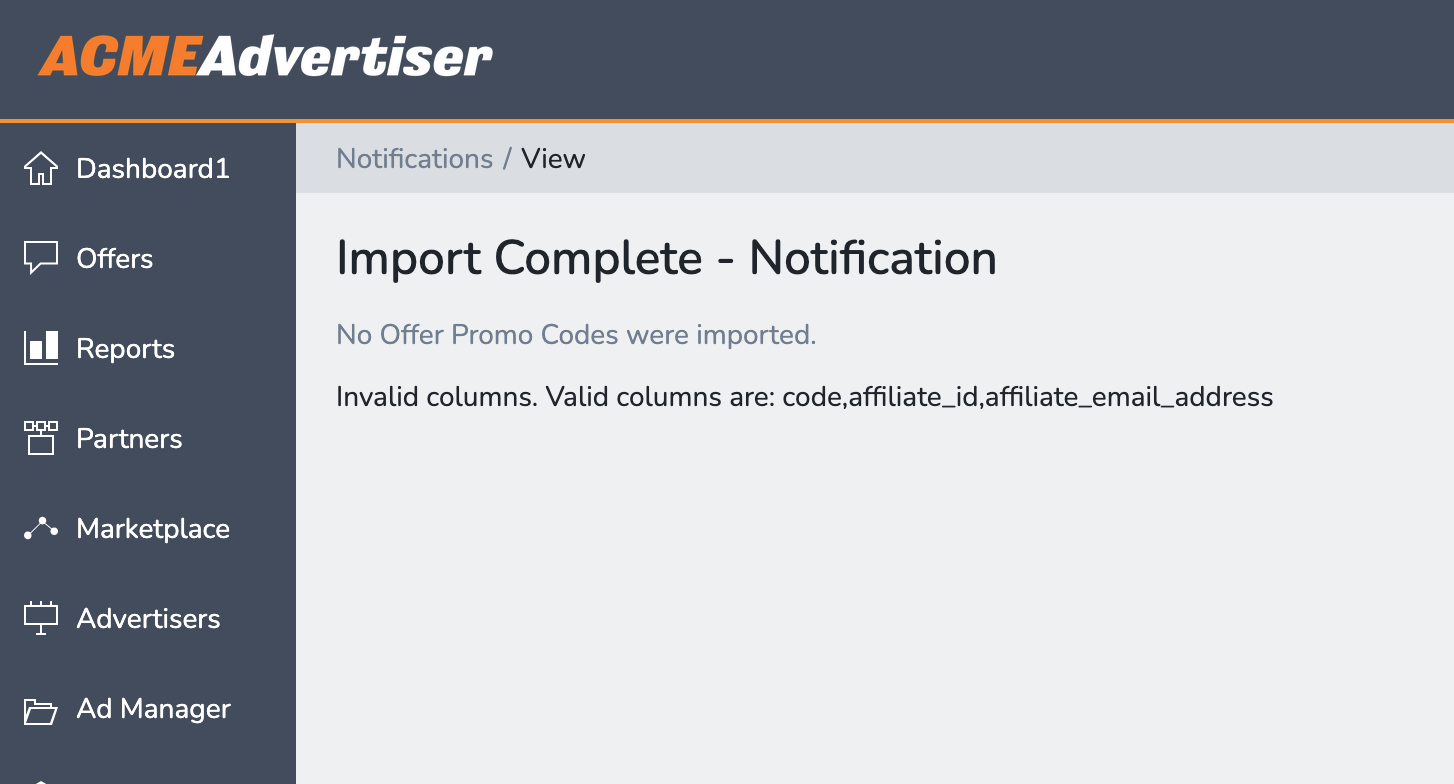Image resolution: width=1454 pixels, height=784 pixels.
Task: Click the Marketplace connected-nodes icon
Action: point(40,528)
